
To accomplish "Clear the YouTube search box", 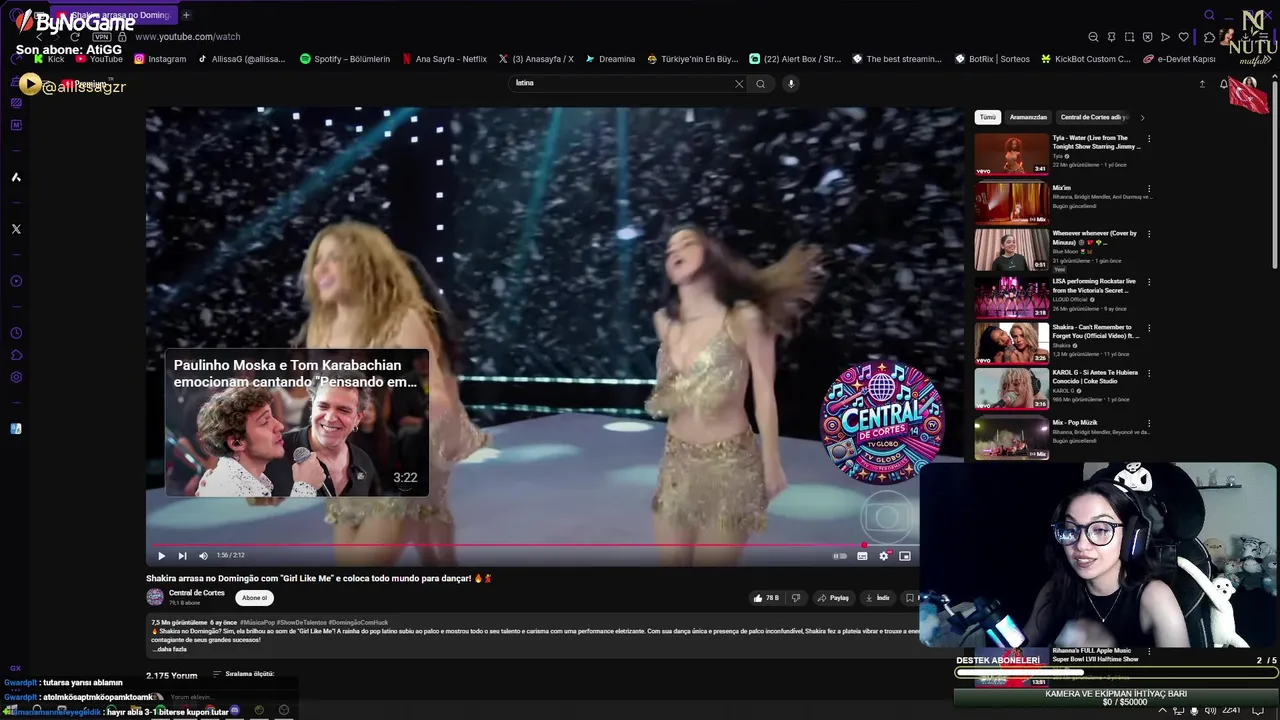I will point(739,84).
